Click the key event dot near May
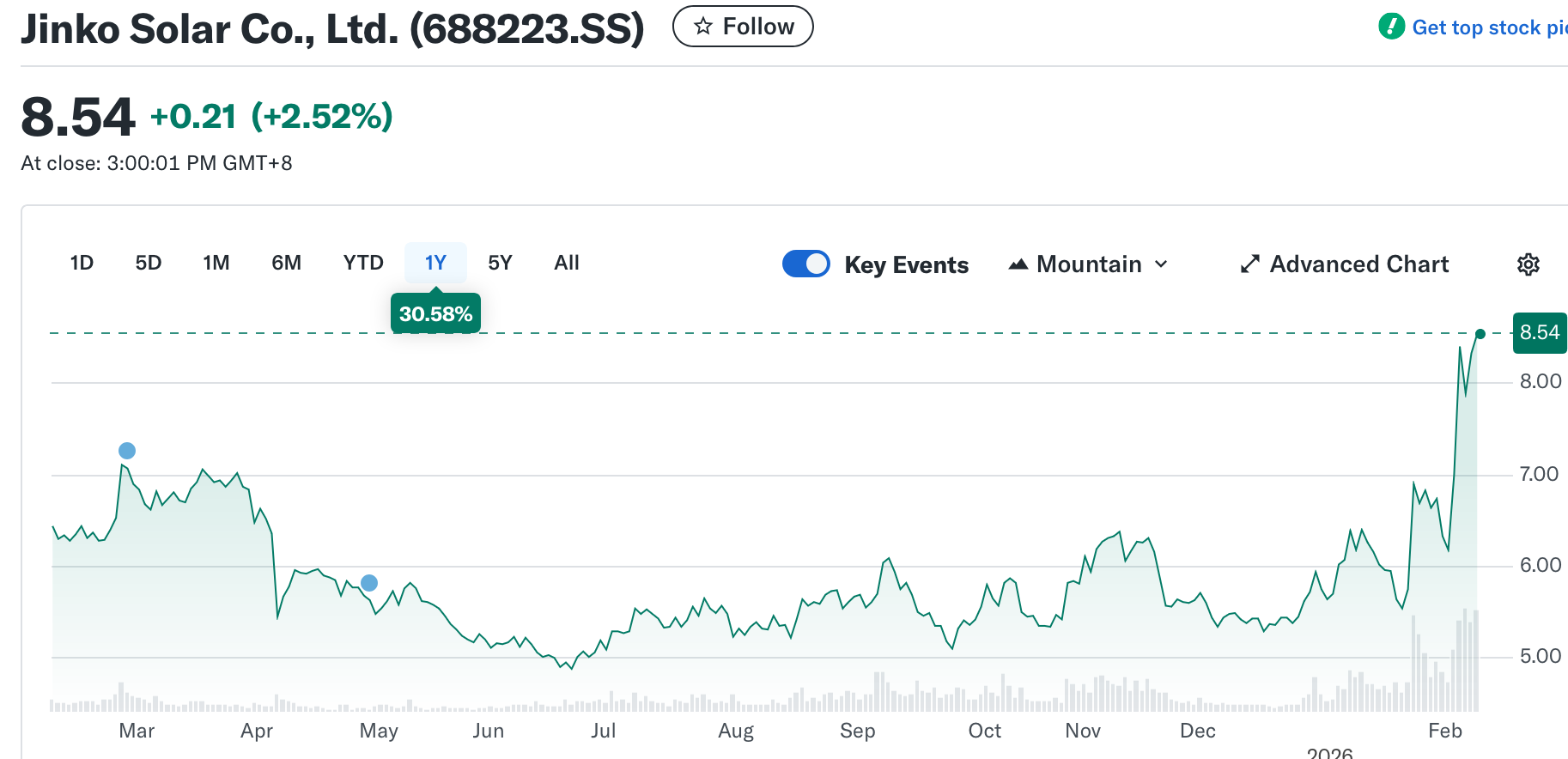The image size is (1568, 759). 369,583
